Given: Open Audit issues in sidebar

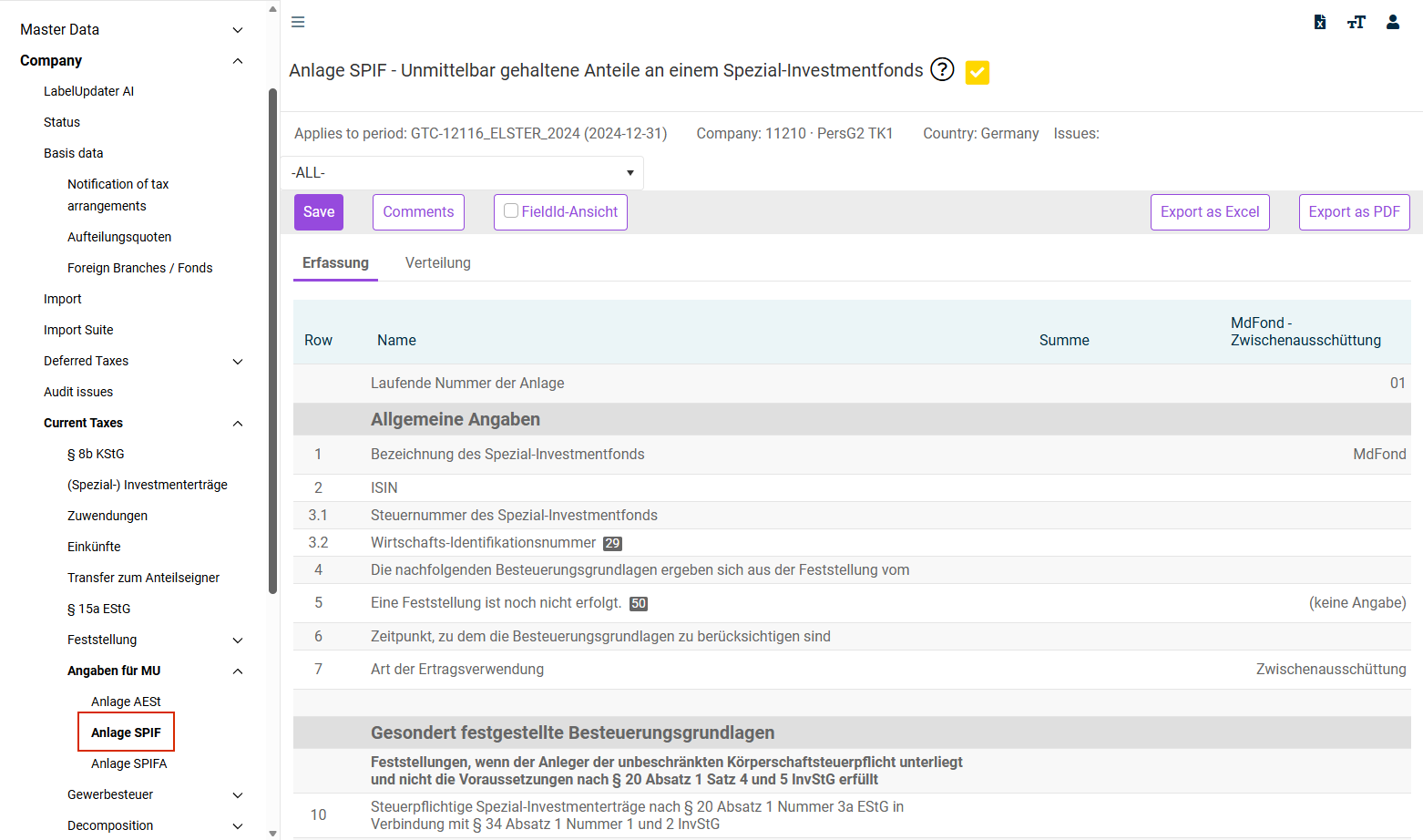Looking at the screenshot, I should 78,392.
